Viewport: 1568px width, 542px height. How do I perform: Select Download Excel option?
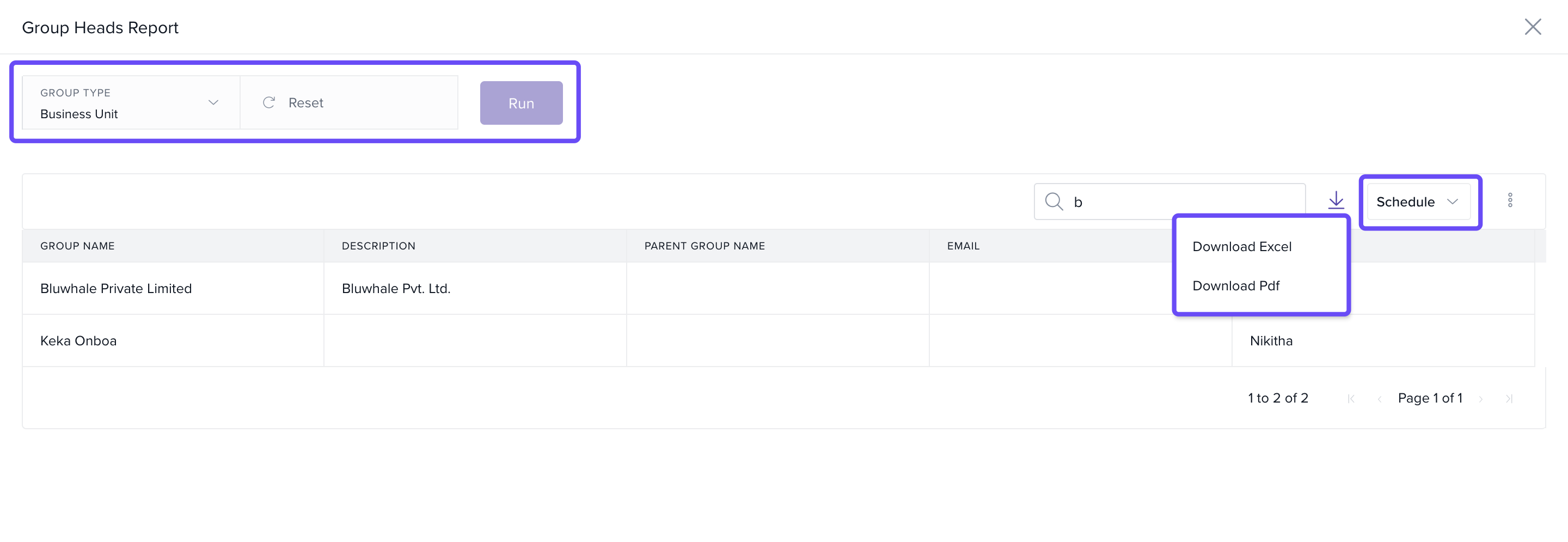[x=1241, y=247]
